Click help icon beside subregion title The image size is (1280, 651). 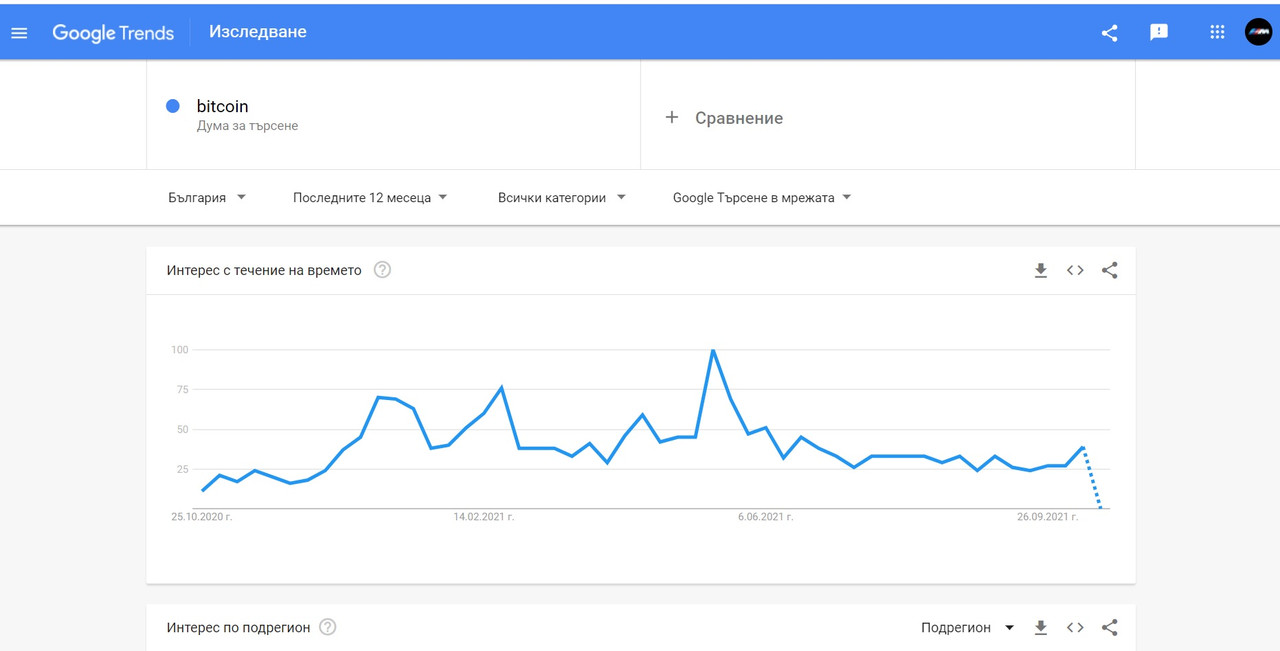(328, 628)
